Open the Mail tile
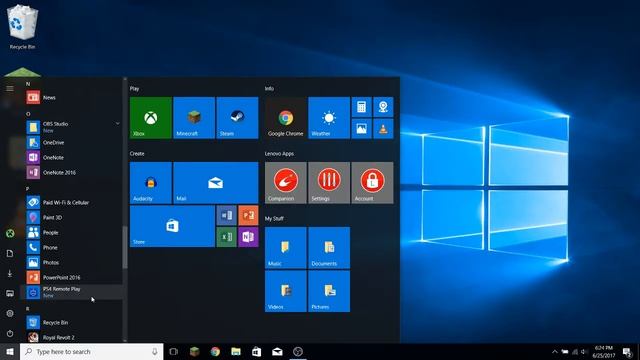 tap(216, 182)
